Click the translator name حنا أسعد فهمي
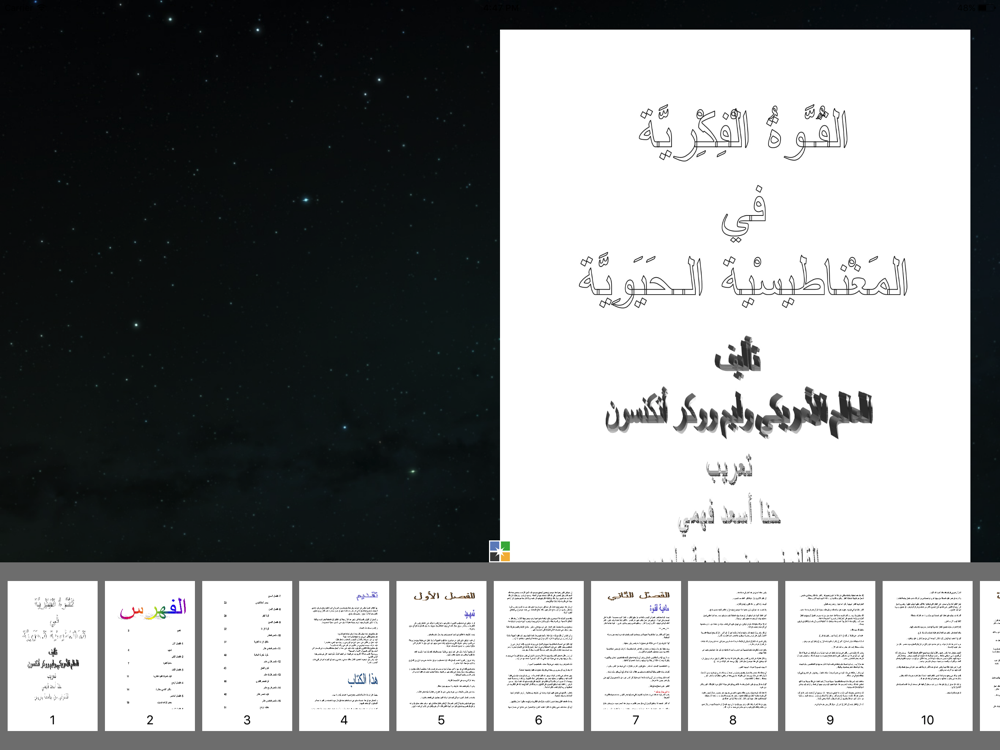The width and height of the screenshot is (1000, 750). click(736, 517)
